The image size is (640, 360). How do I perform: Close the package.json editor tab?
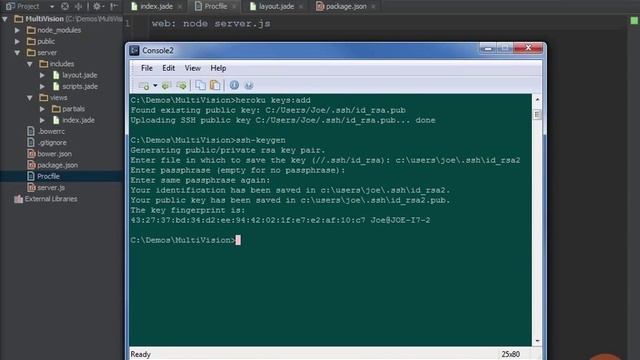373,7
